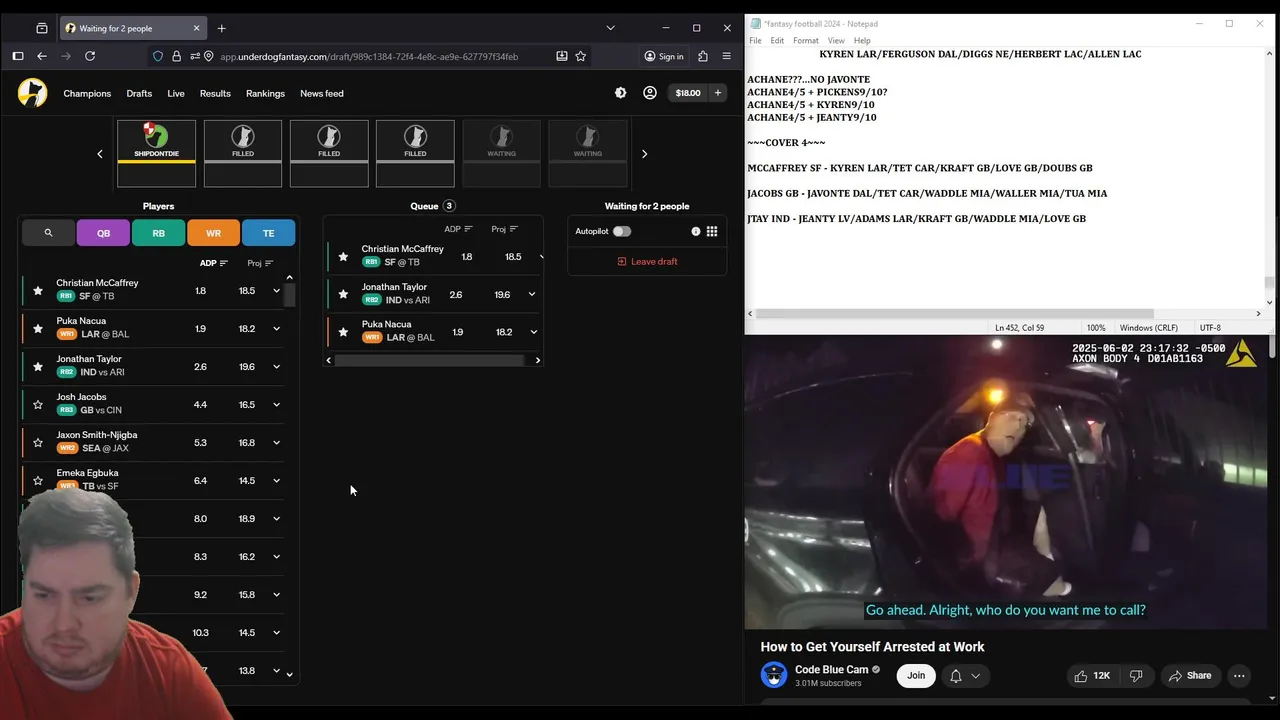Filter players by the TE tab
1280x720 pixels.
[x=268, y=233]
